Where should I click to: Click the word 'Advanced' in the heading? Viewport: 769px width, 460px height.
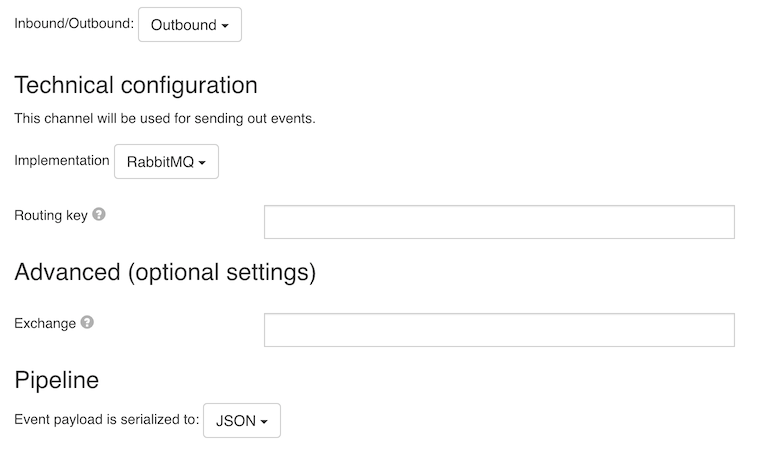[66, 271]
